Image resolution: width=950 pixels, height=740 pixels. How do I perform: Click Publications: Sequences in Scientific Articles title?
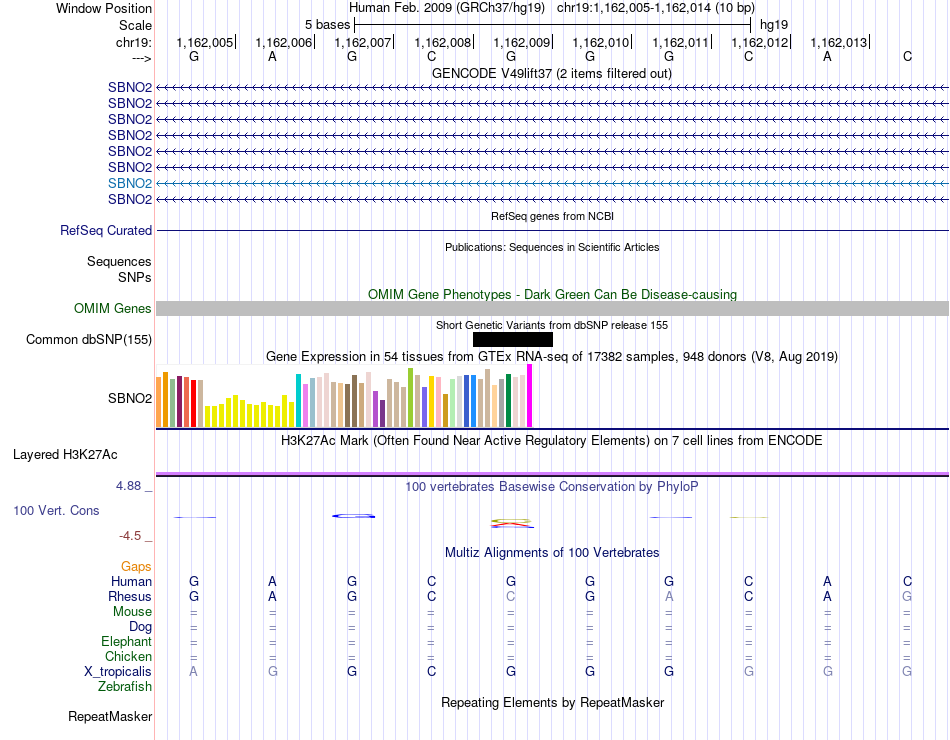(x=552, y=247)
